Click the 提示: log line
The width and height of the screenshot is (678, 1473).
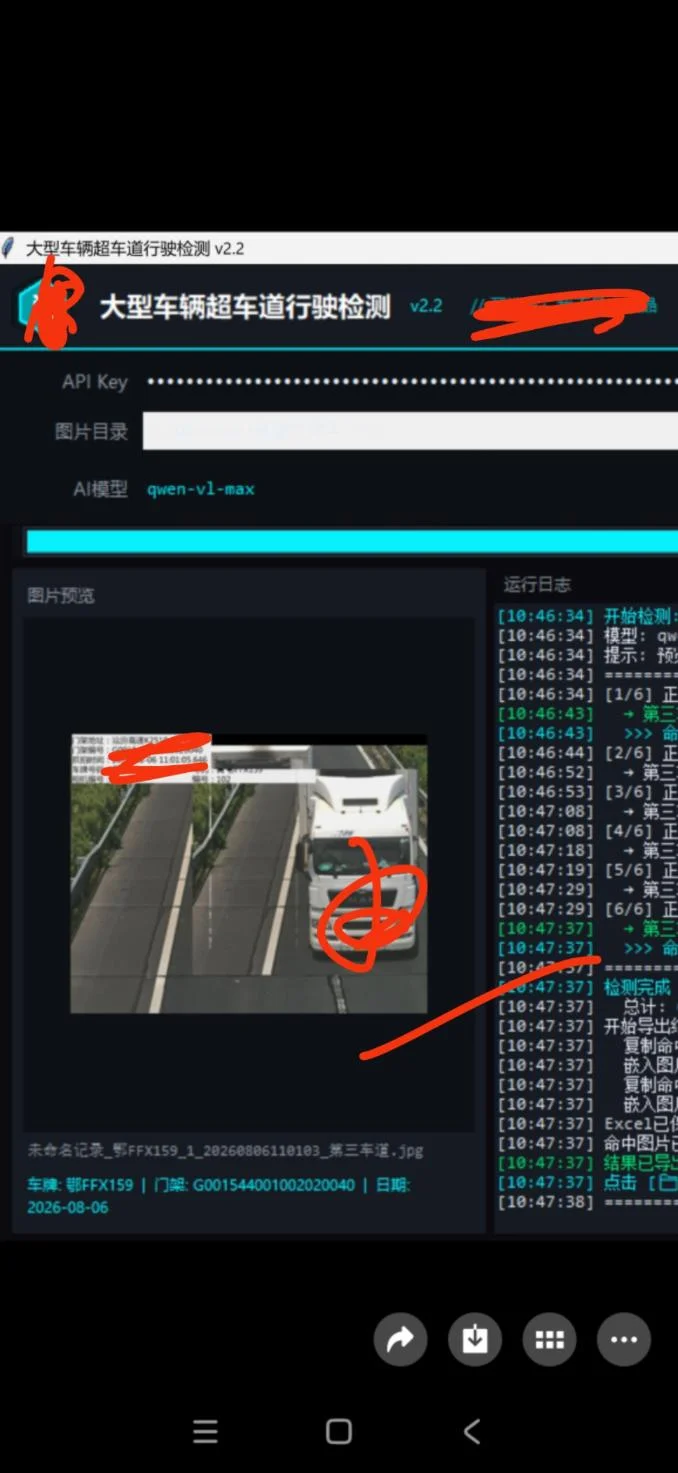[587, 655]
